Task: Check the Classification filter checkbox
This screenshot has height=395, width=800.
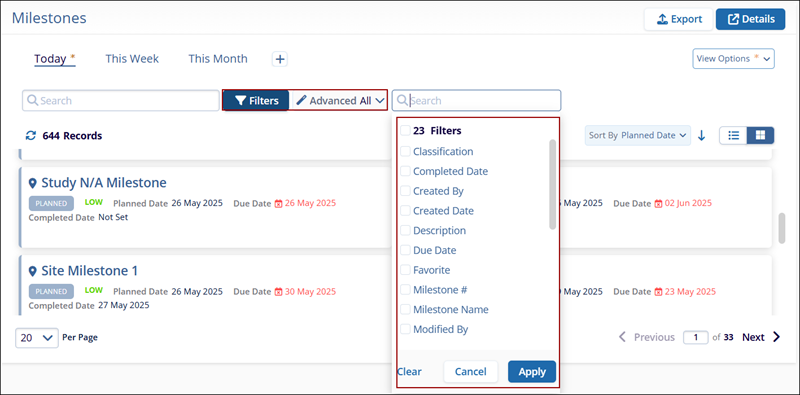Action: tap(405, 152)
